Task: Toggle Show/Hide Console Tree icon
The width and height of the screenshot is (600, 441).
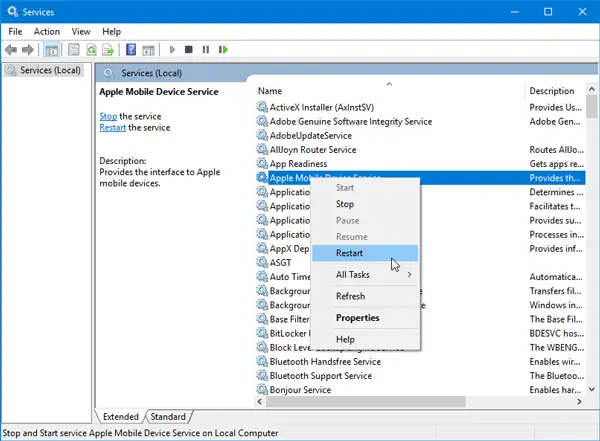Action: pyautogui.click(x=51, y=50)
